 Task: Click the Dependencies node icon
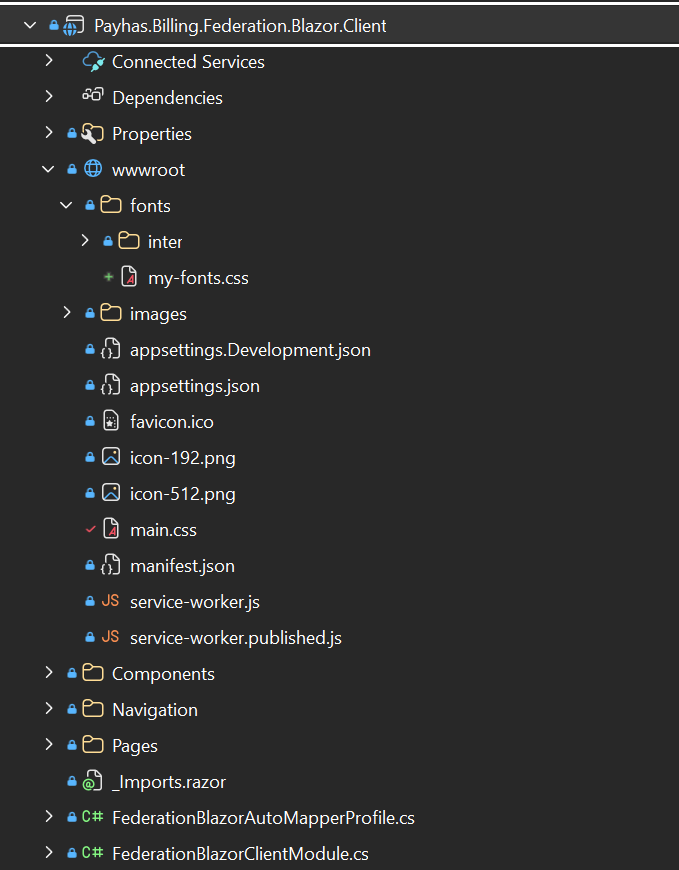[x=93, y=97]
